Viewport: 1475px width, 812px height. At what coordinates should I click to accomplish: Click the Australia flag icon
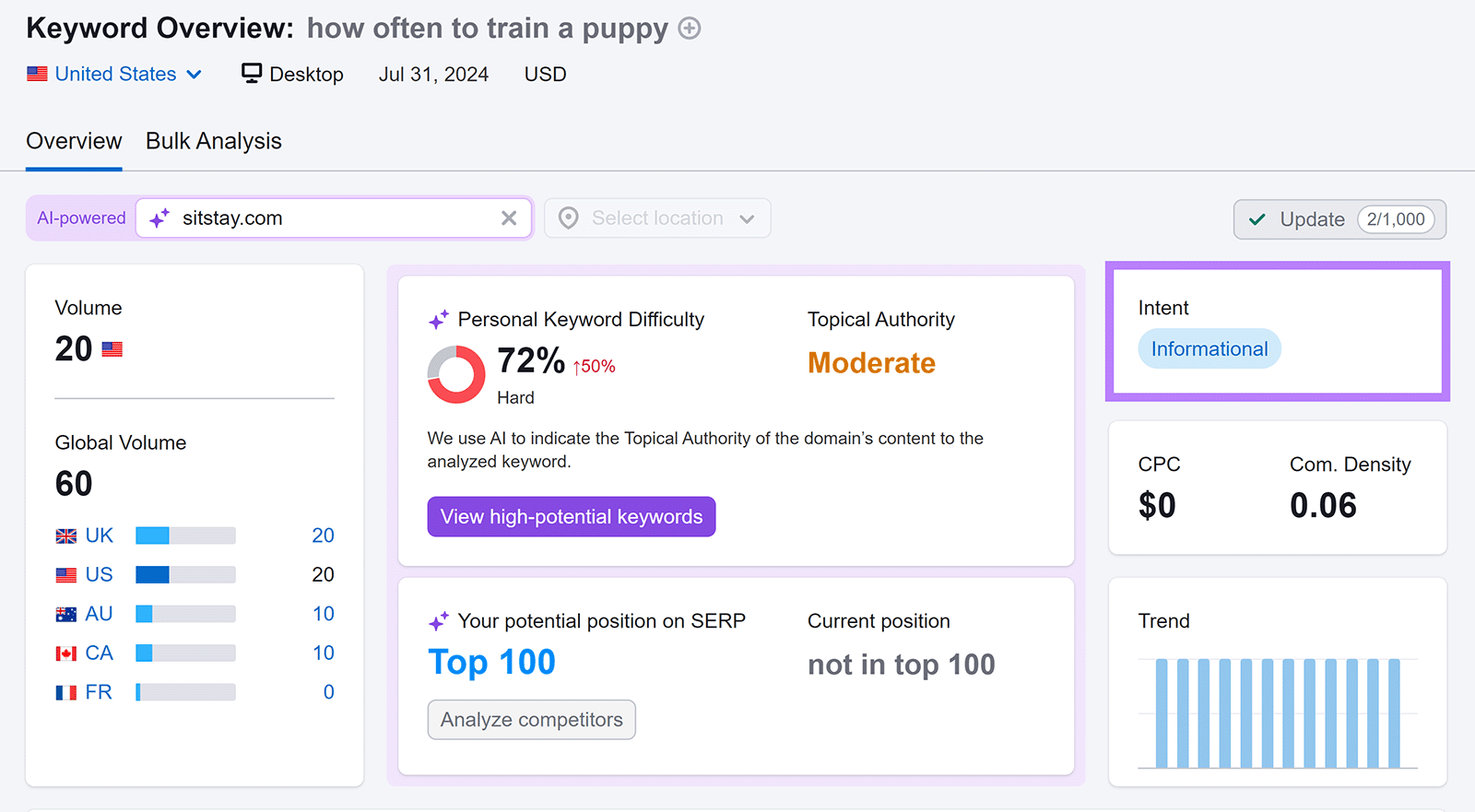click(x=66, y=615)
